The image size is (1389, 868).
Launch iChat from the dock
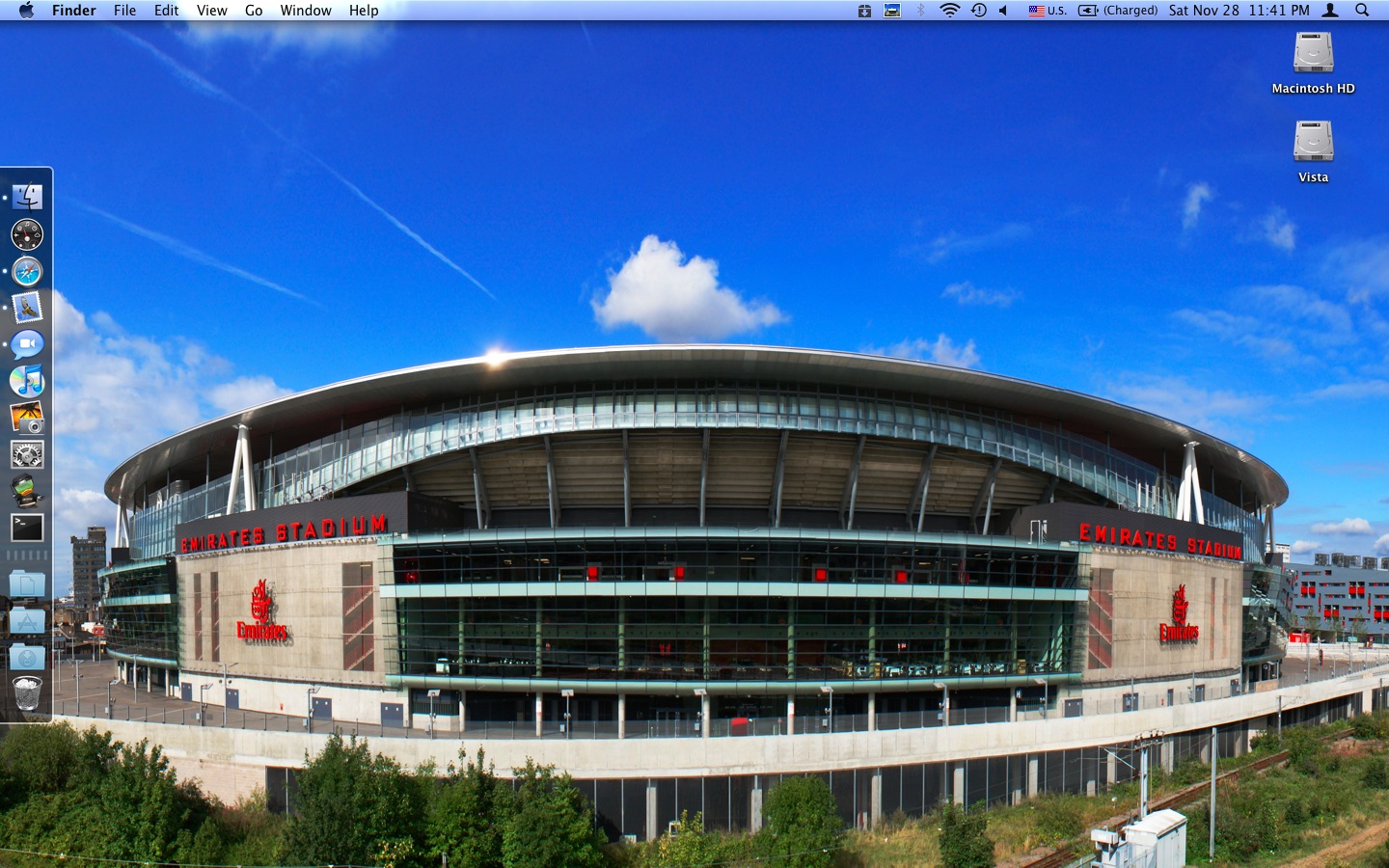point(27,344)
